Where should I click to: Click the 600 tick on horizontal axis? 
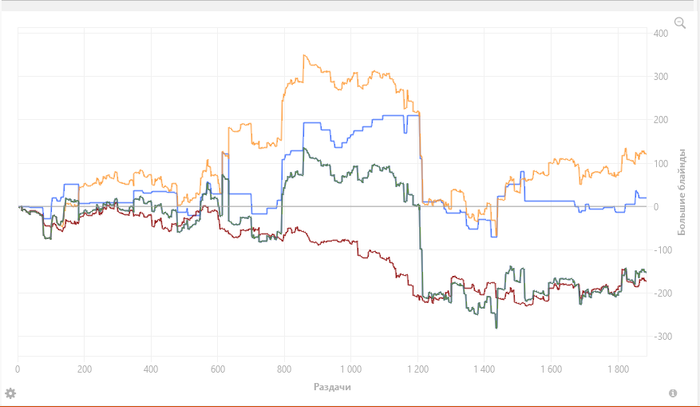(217, 368)
